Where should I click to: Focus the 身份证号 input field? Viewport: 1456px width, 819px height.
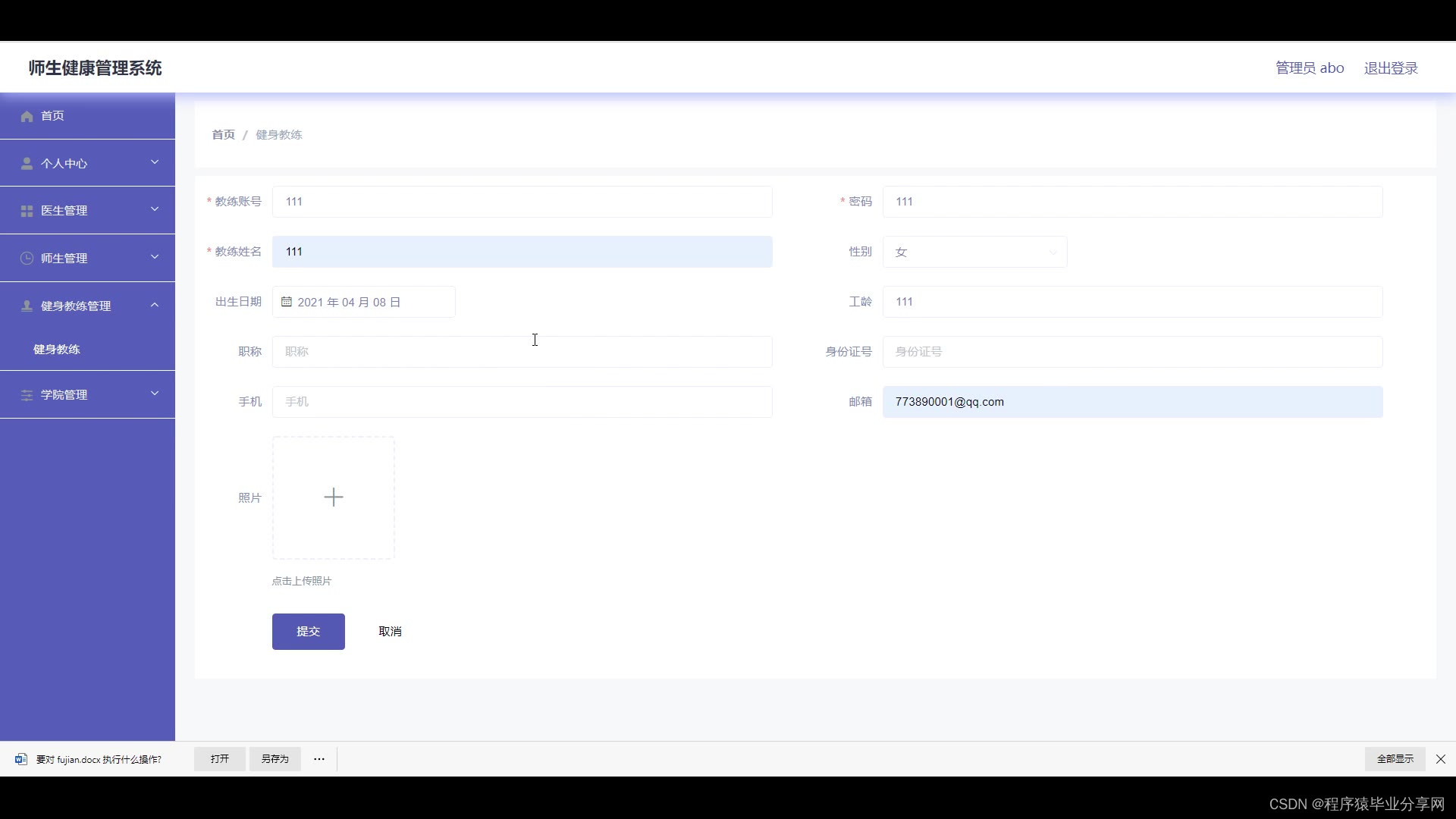pos(1132,352)
